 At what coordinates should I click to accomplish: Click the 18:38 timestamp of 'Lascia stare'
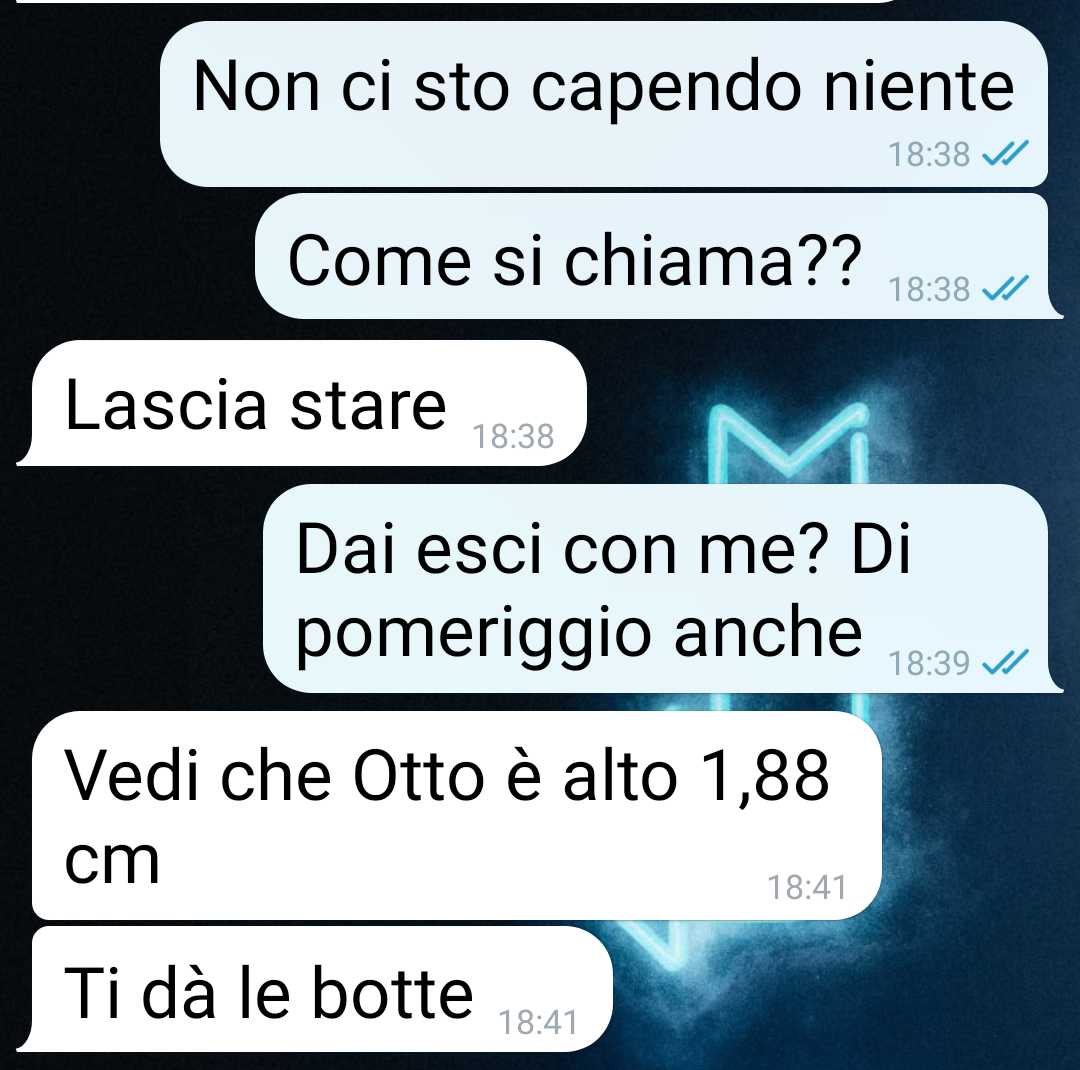(513, 436)
